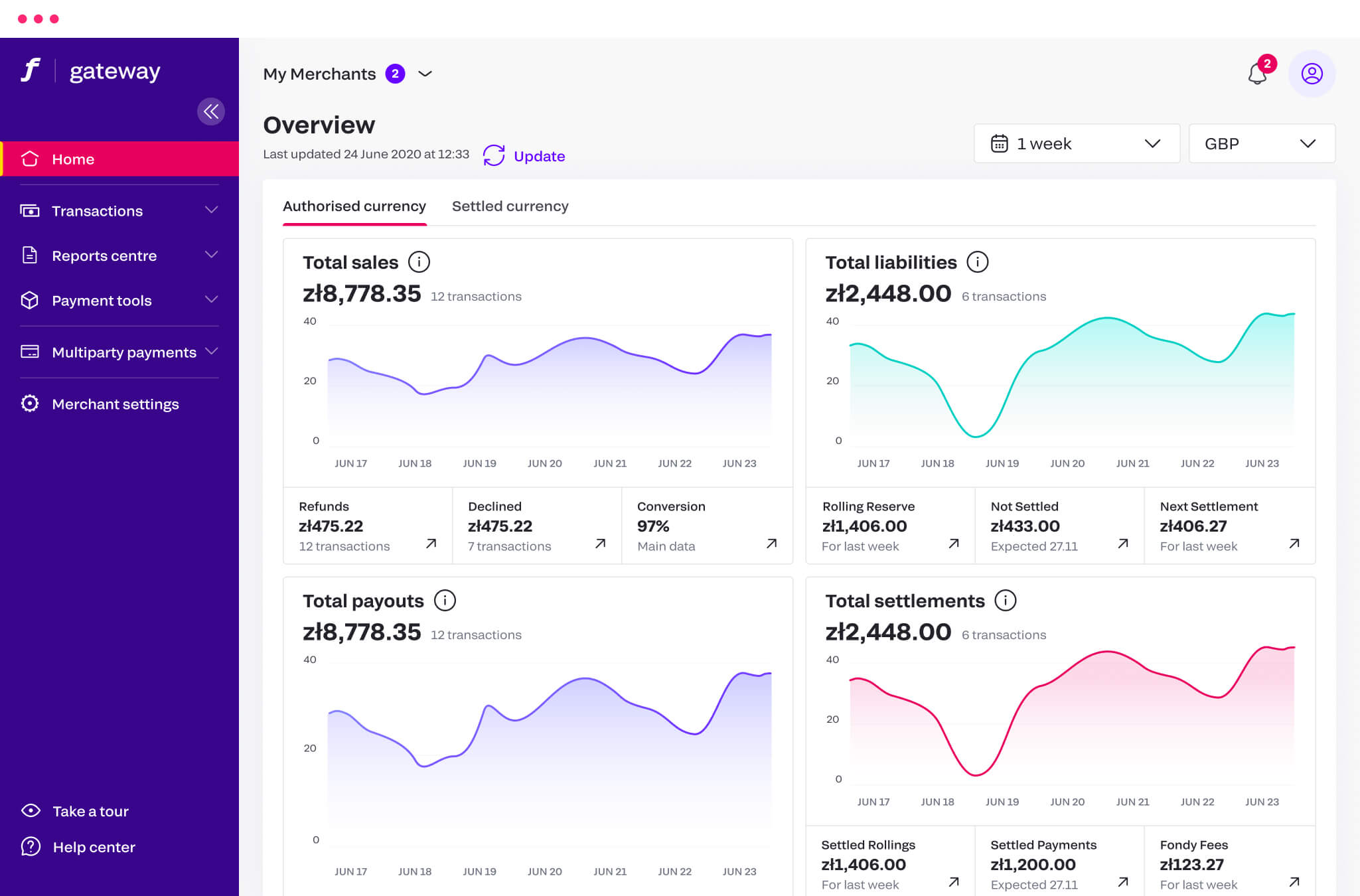Screen dimensions: 1360x896
Task: Click the Total sales info icon
Action: point(419,262)
